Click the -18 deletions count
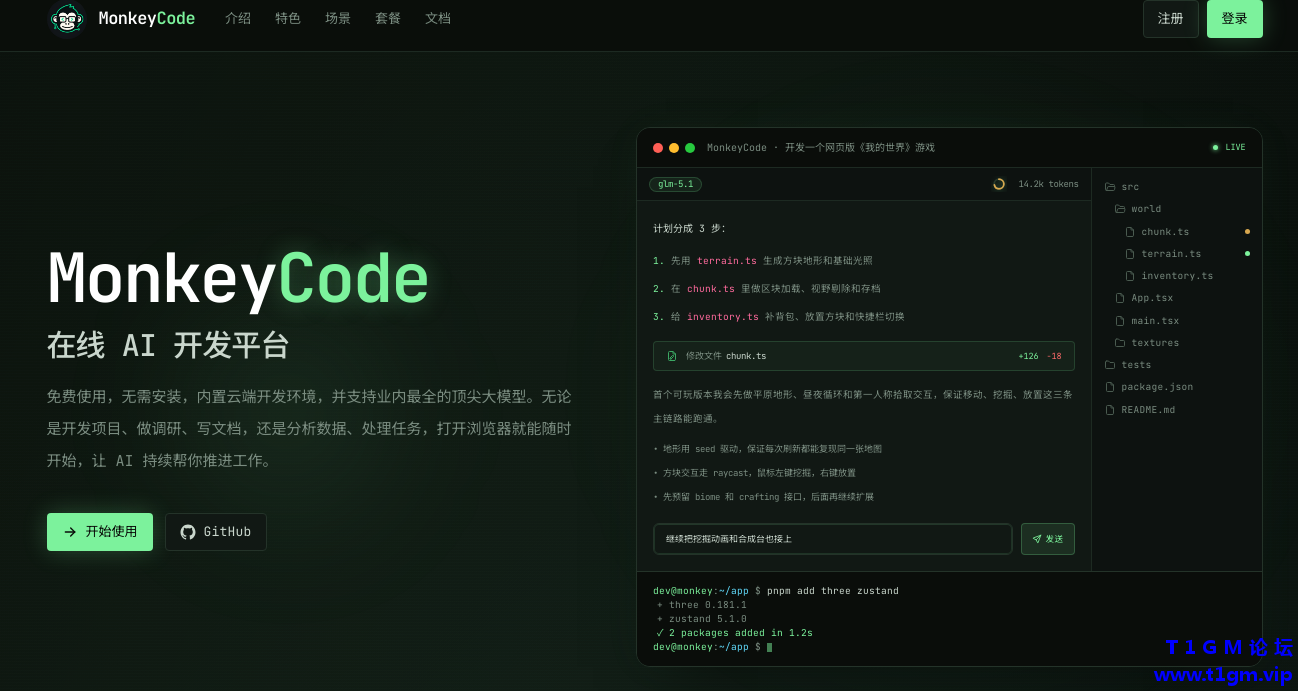 pos(1054,356)
